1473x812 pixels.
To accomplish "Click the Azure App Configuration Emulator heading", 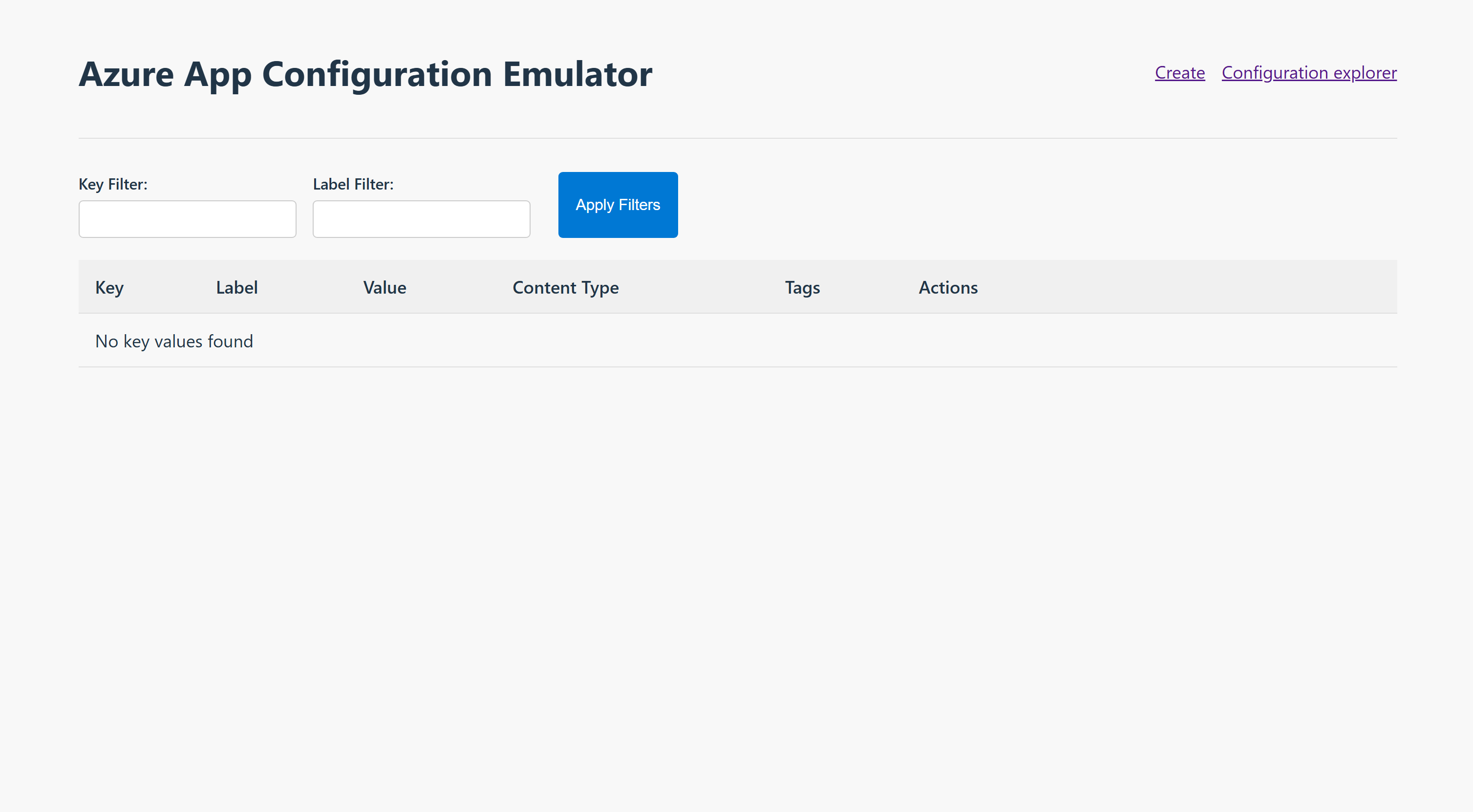I will tap(365, 73).
